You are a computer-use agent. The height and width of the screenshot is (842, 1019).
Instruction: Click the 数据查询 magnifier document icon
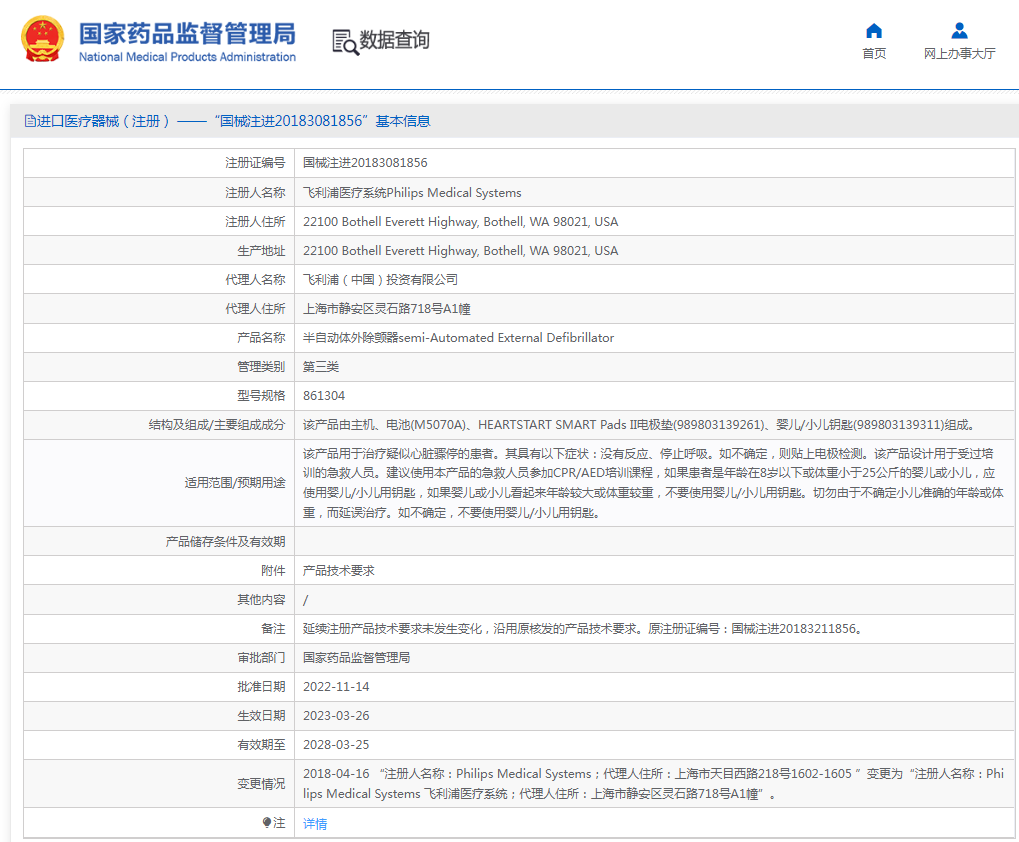point(345,42)
